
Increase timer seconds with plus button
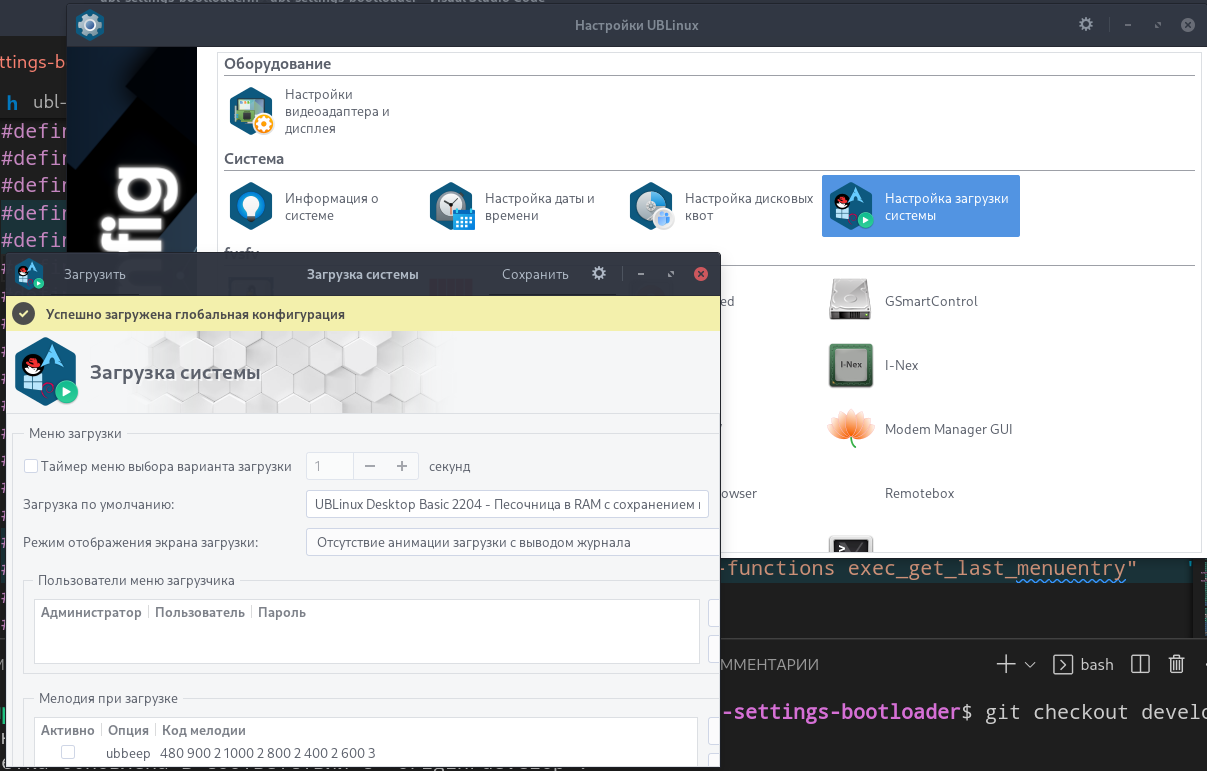(401, 466)
